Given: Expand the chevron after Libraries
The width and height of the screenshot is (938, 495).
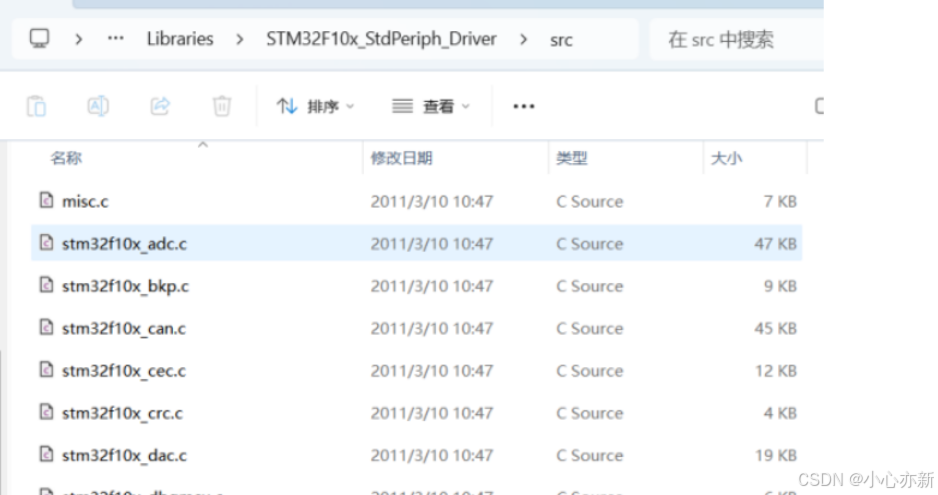Looking at the screenshot, I should (x=239, y=40).
